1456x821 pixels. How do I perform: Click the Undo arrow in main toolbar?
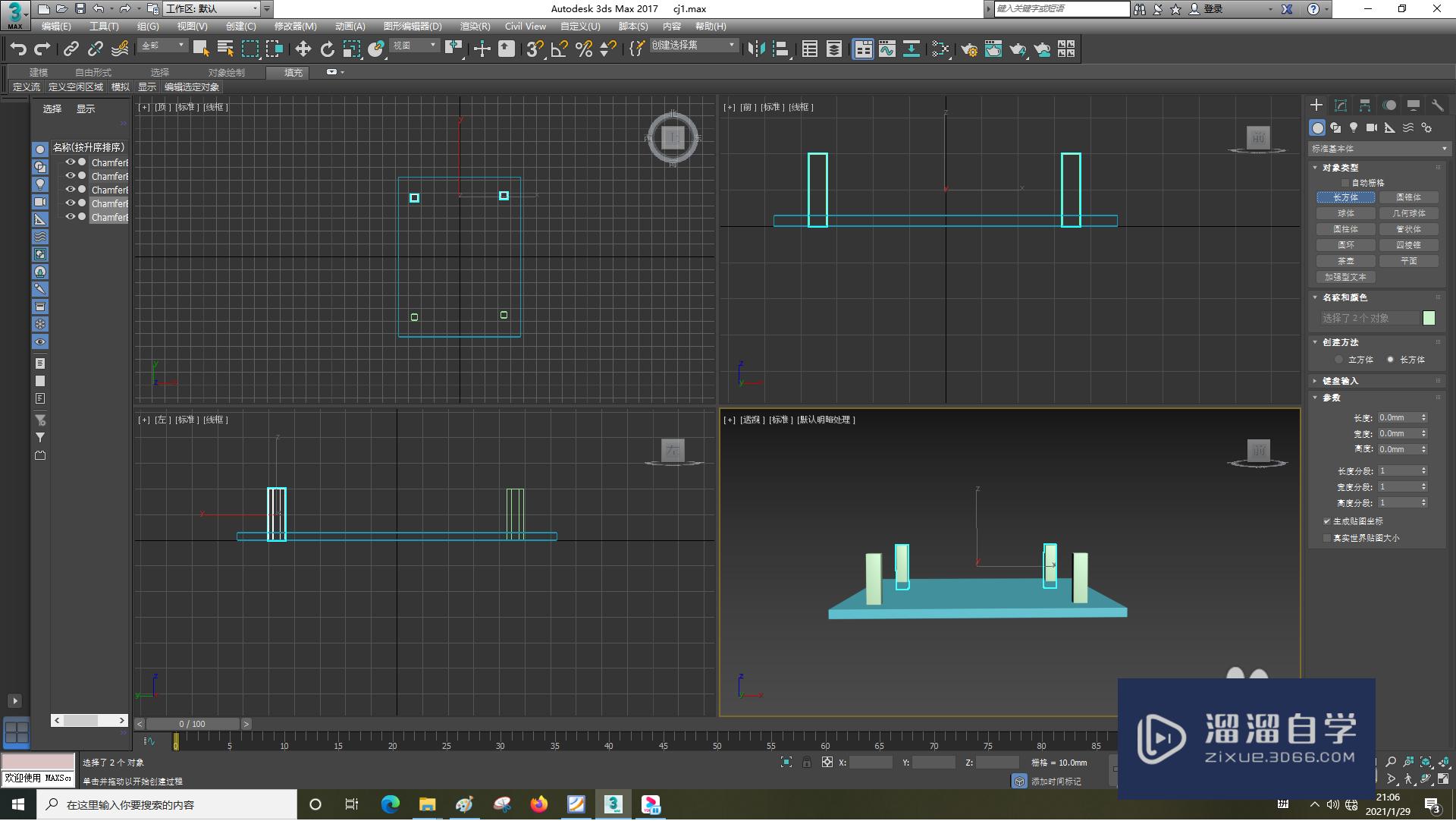(18, 49)
